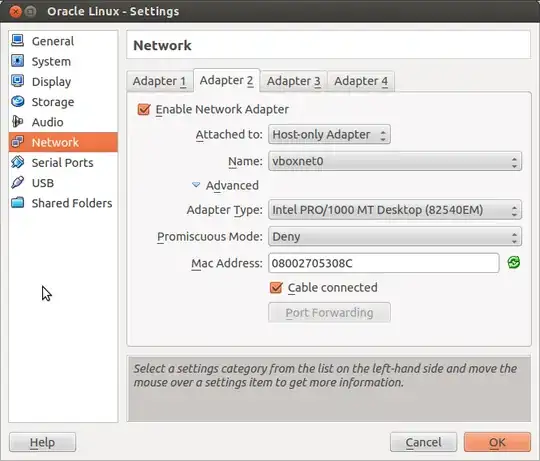The width and height of the screenshot is (540, 461).
Task: Generate a new random MAC address
Action: click(513, 263)
